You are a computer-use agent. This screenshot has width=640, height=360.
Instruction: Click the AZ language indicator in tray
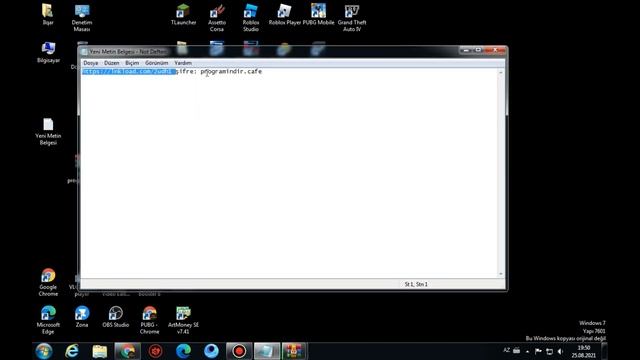507,350
